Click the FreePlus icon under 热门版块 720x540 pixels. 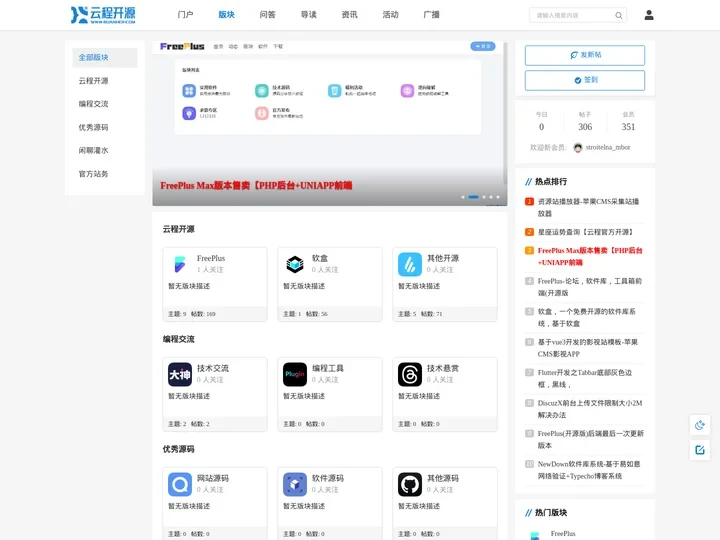[534, 535]
